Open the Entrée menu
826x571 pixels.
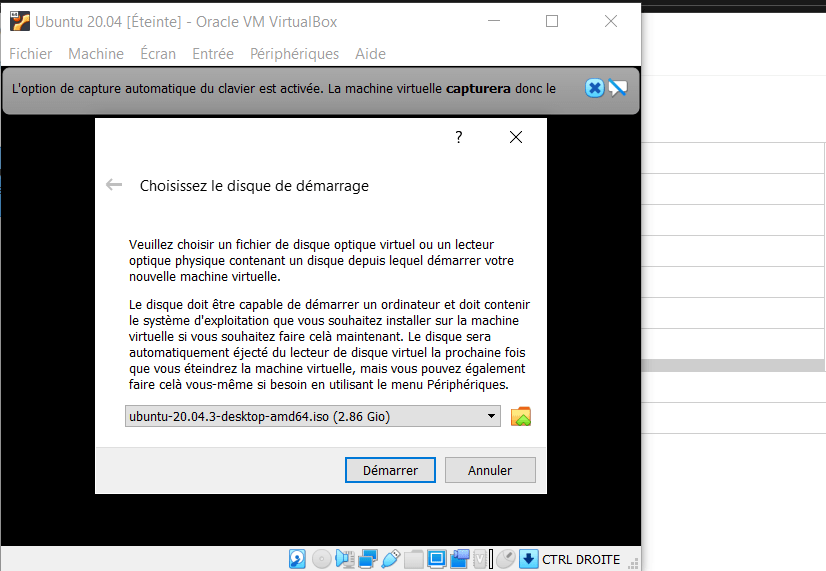213,54
